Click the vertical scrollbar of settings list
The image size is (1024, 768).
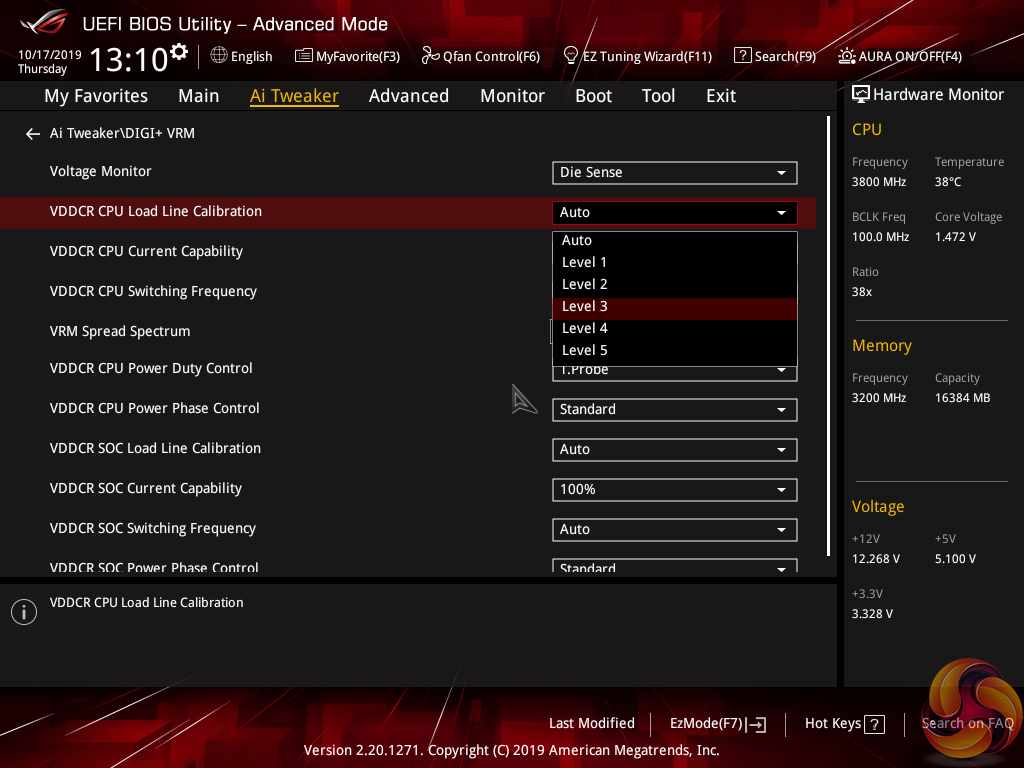(x=829, y=336)
